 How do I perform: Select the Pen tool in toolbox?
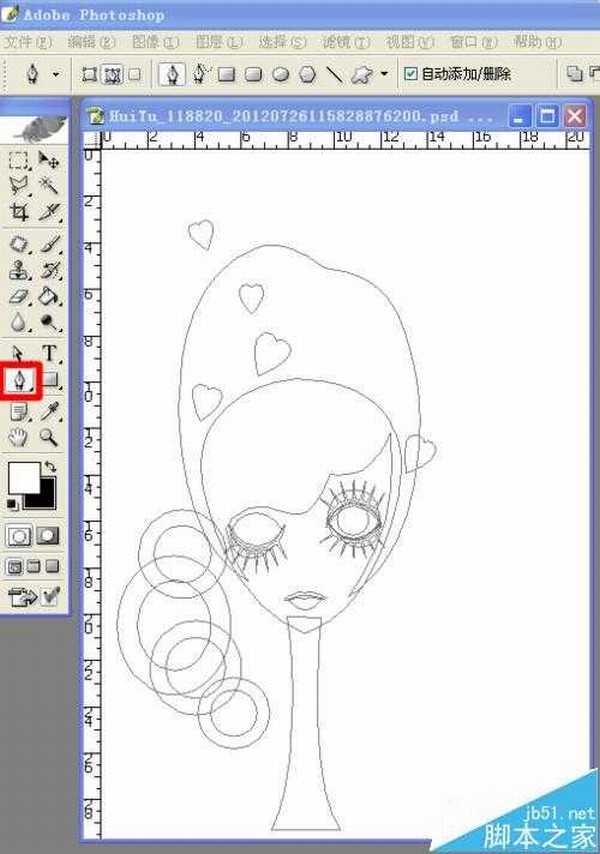19,380
